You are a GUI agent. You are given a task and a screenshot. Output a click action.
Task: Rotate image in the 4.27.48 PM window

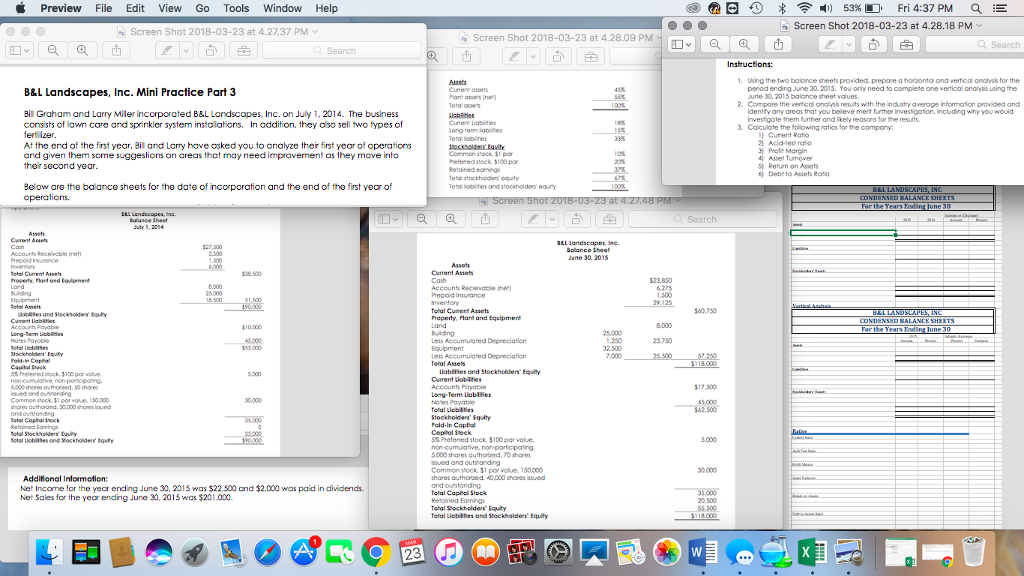(x=577, y=219)
